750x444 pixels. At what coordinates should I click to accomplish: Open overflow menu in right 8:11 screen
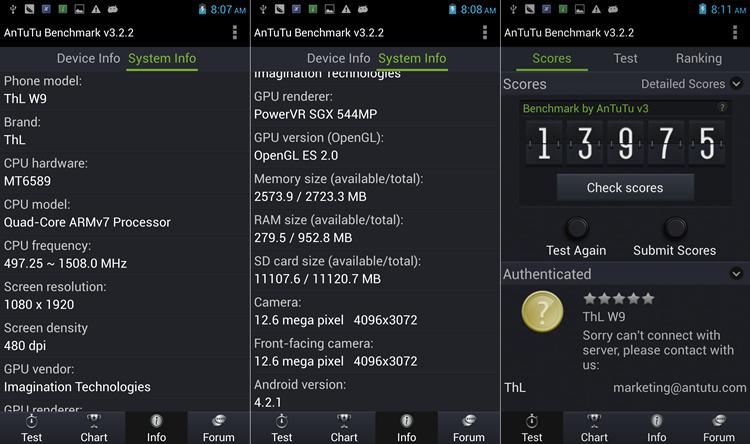(x=735, y=32)
